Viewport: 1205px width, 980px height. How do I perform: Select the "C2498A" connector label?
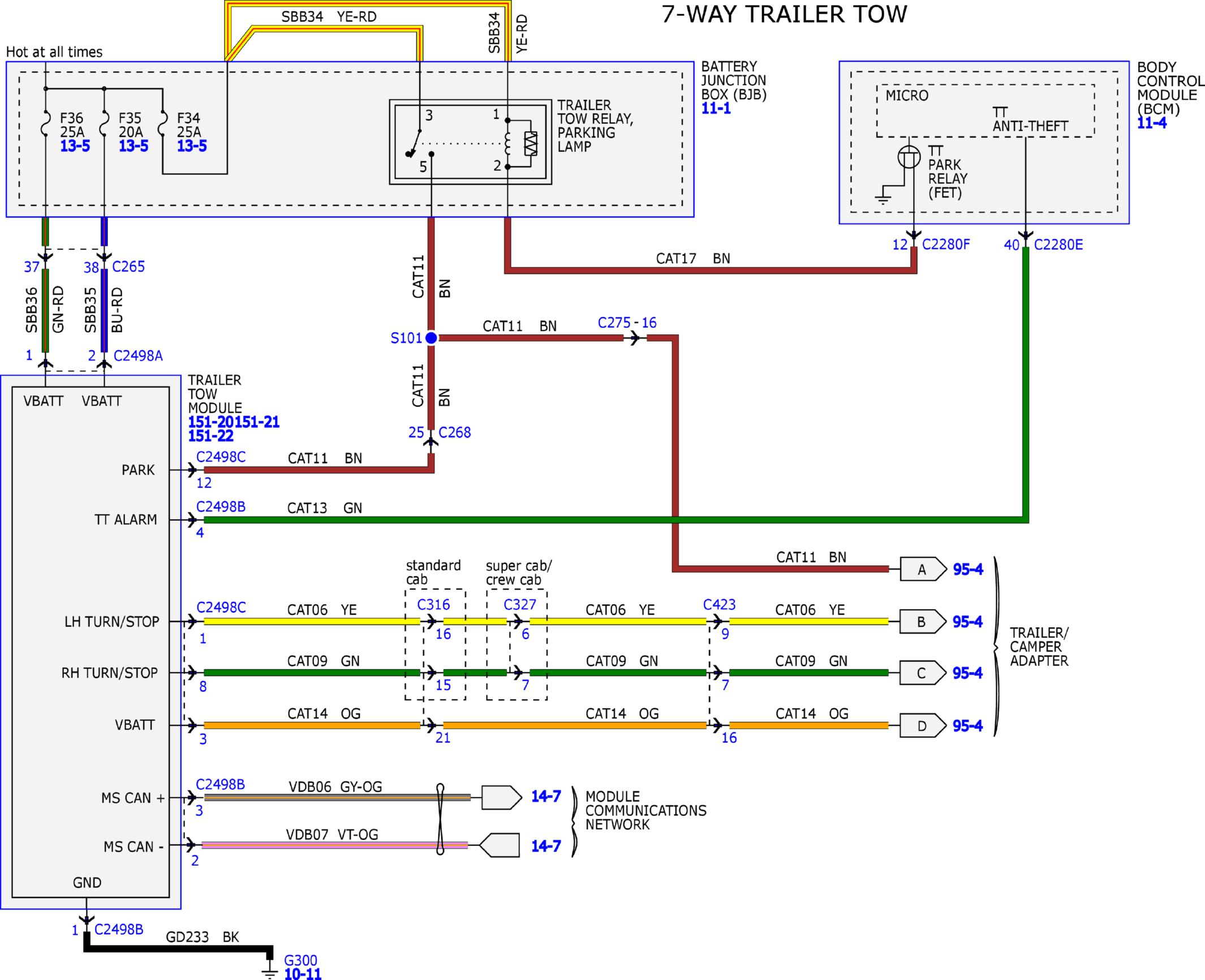click(138, 356)
